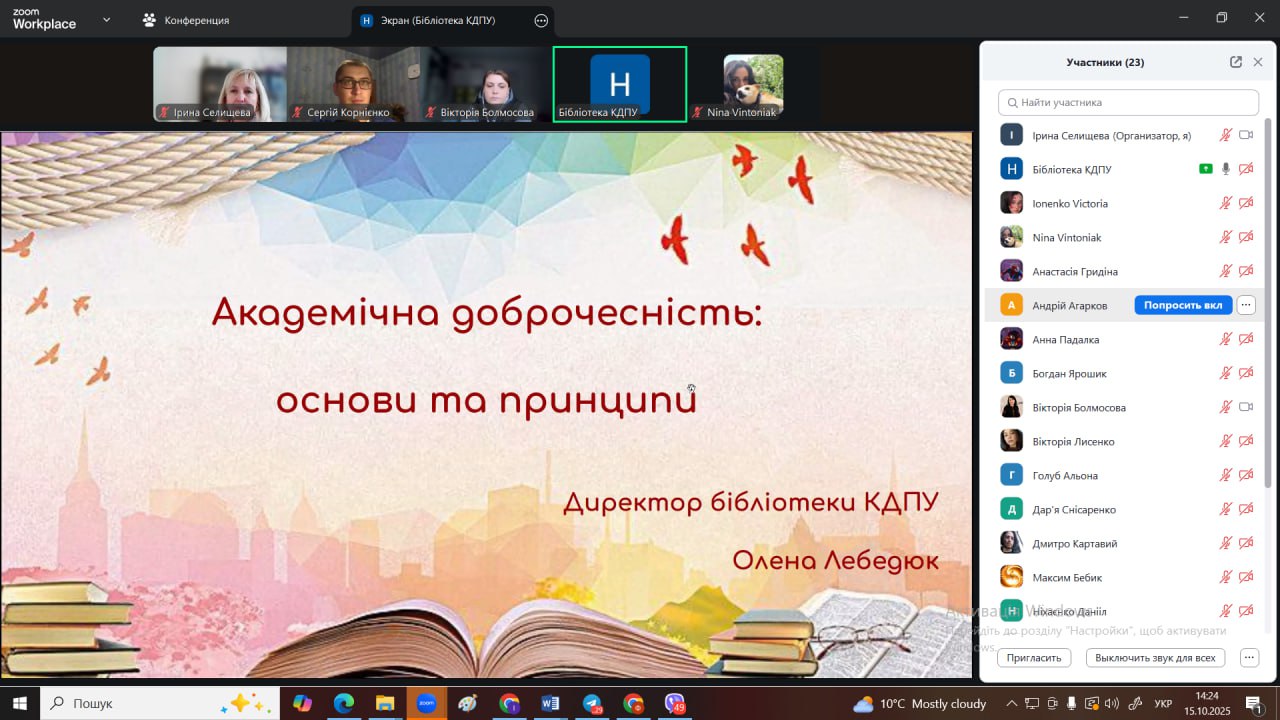The height and width of the screenshot is (720, 1280).
Task: Click disabled camera icon for Анна Падалка
Action: click(x=1246, y=339)
